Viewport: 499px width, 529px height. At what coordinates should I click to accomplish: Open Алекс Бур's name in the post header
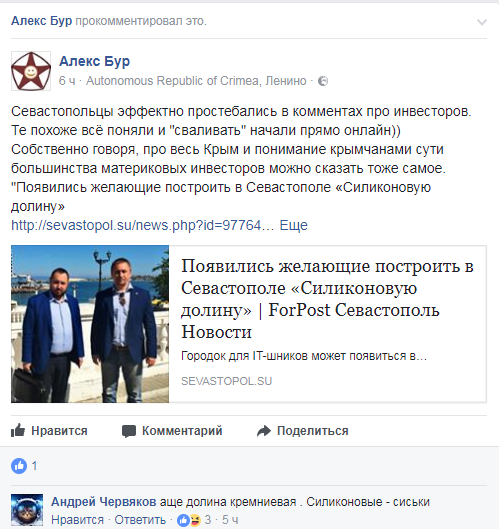point(94,61)
